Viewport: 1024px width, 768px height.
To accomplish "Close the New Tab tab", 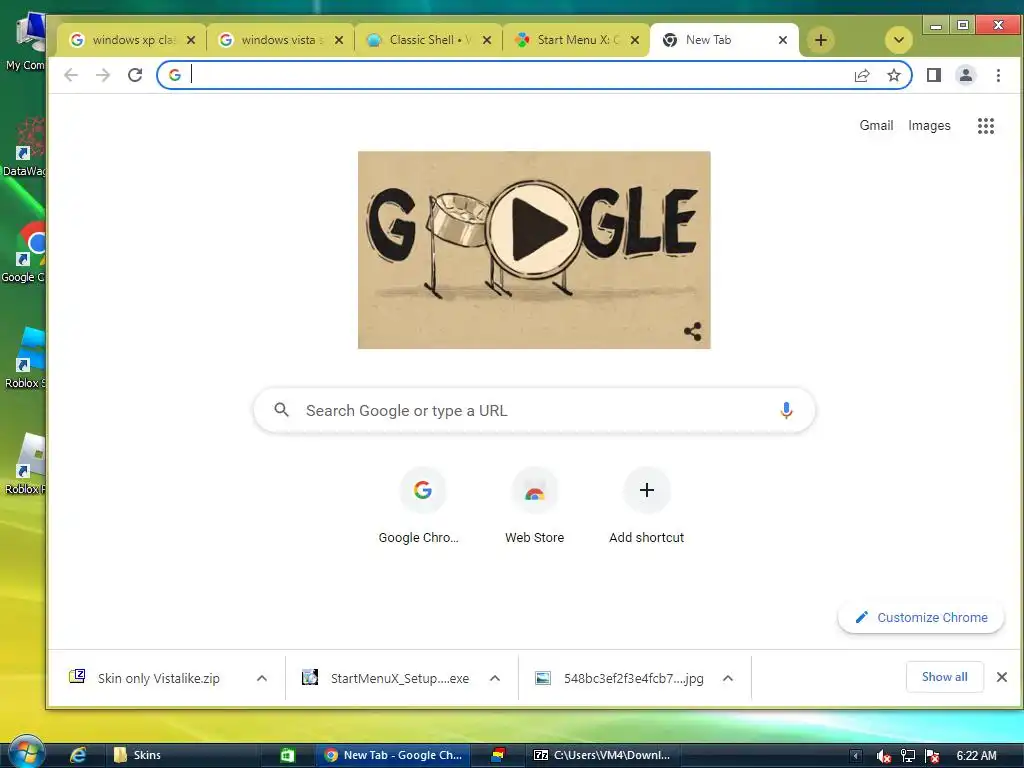I will point(783,40).
